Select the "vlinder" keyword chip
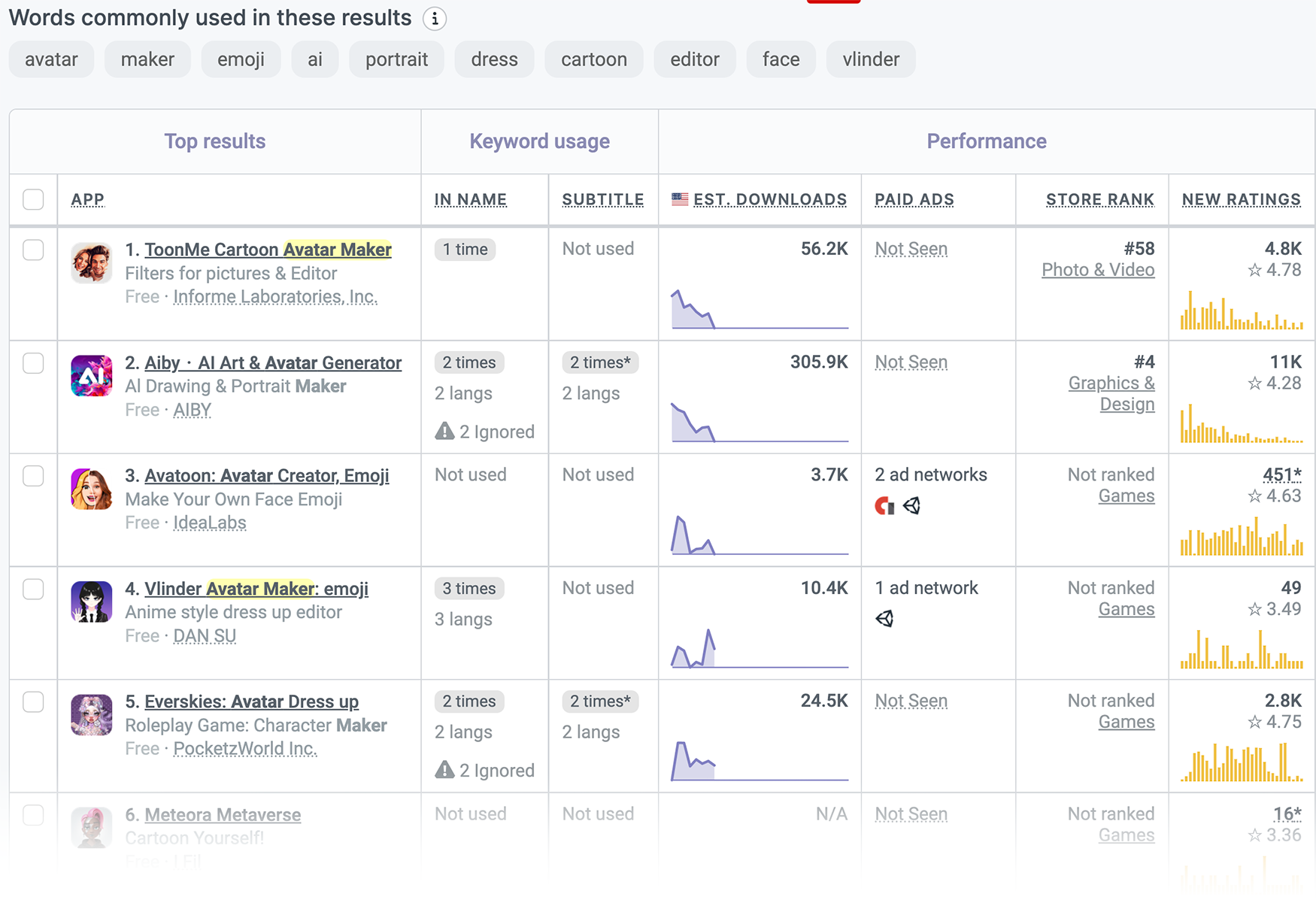This screenshot has height=906, width=1316. tap(870, 59)
